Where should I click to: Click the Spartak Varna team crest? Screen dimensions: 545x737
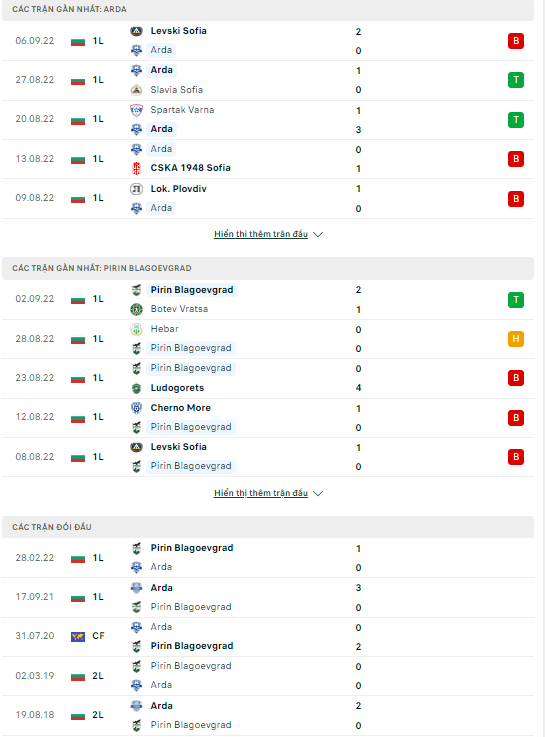[x=136, y=110]
